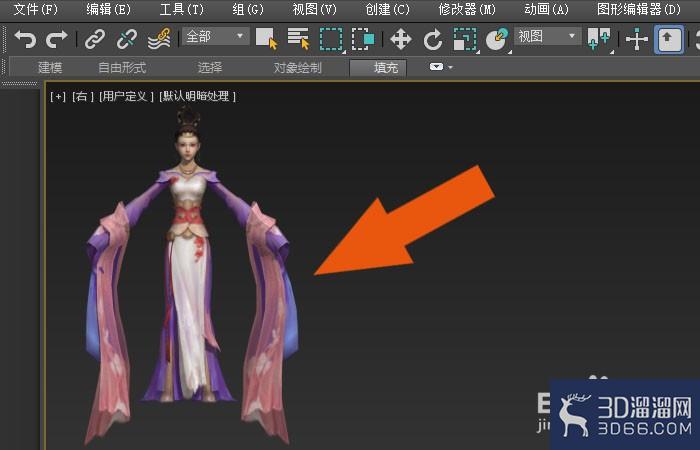Click the [默认明暗处理] shading label
Image resolution: width=700 pixels, height=450 pixels.
point(197,96)
